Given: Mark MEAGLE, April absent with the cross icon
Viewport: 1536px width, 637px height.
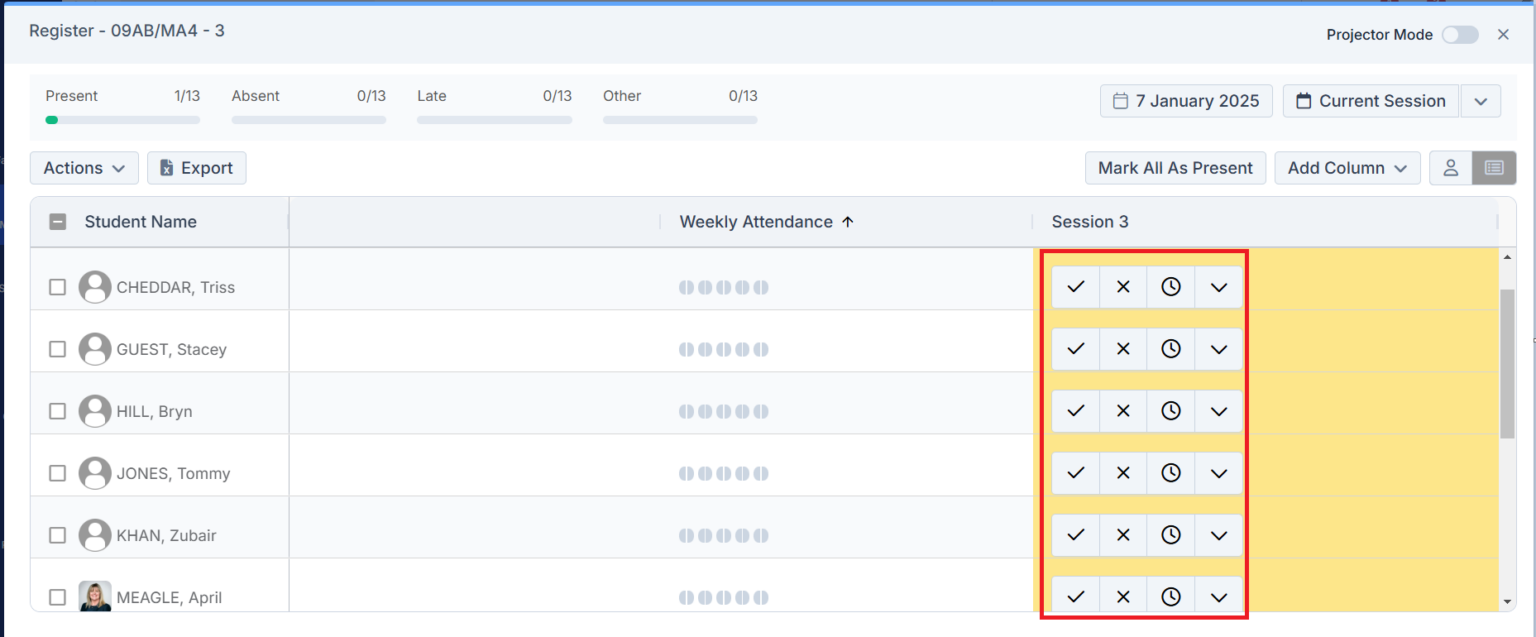Looking at the screenshot, I should pyautogui.click(x=1122, y=596).
